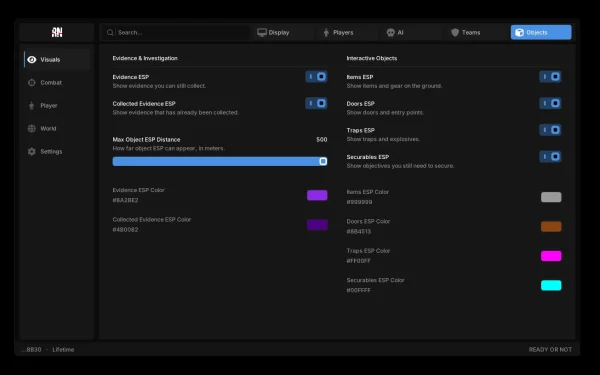The height and width of the screenshot is (375, 600).
Task: Click the World globe icon in sidebar
Action: [x=32, y=129]
